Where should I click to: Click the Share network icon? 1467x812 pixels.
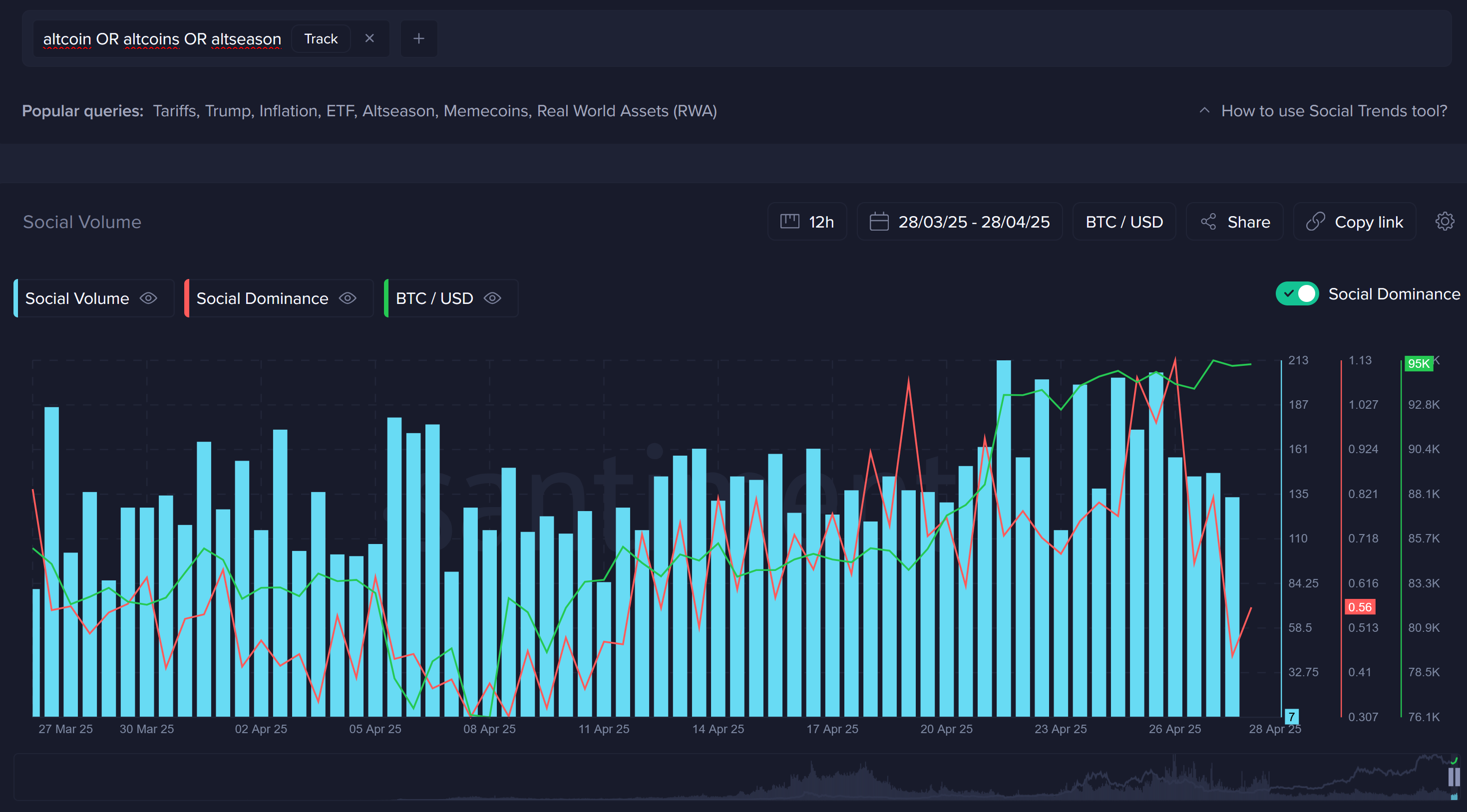point(1208,222)
